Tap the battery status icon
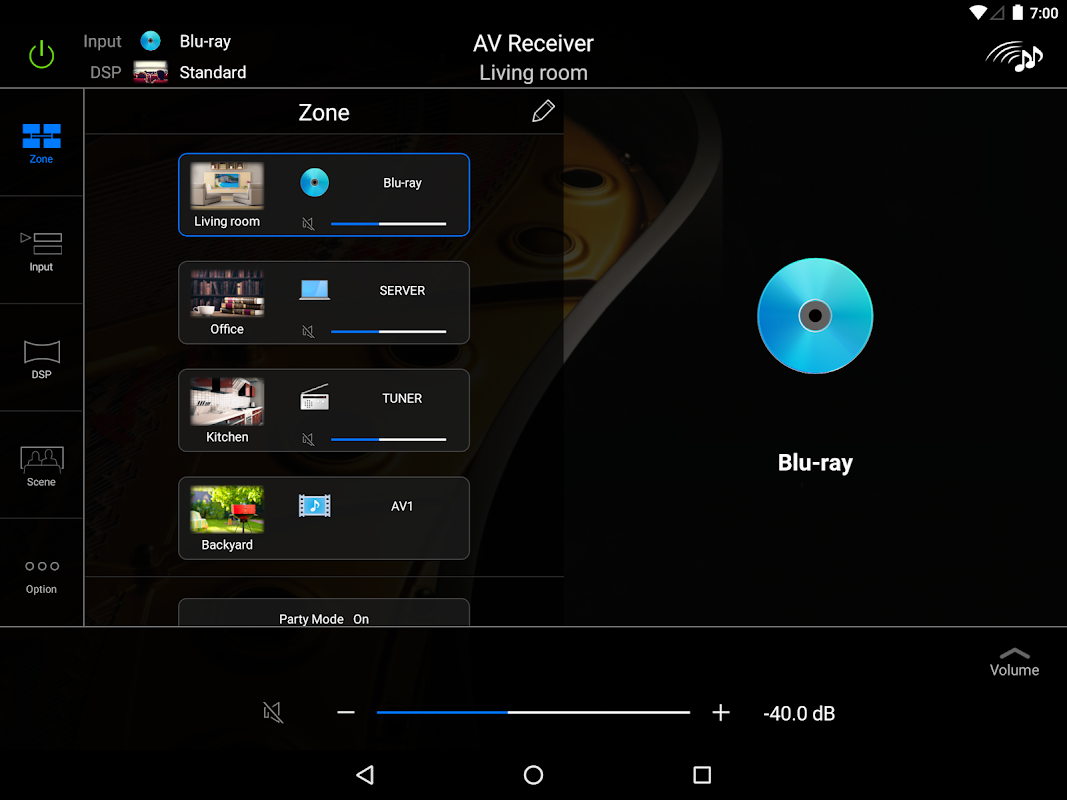 pos(1017,13)
